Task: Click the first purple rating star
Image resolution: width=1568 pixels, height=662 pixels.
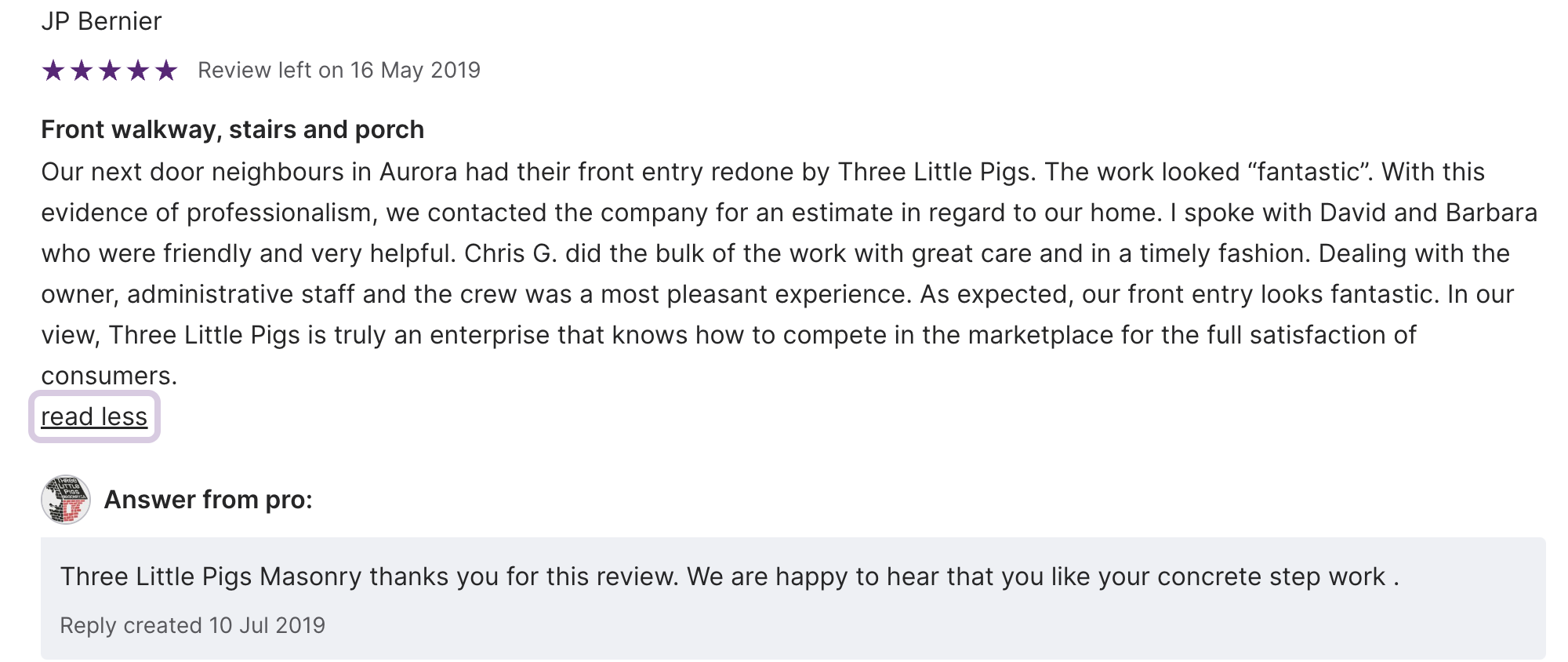Action: 53,71
